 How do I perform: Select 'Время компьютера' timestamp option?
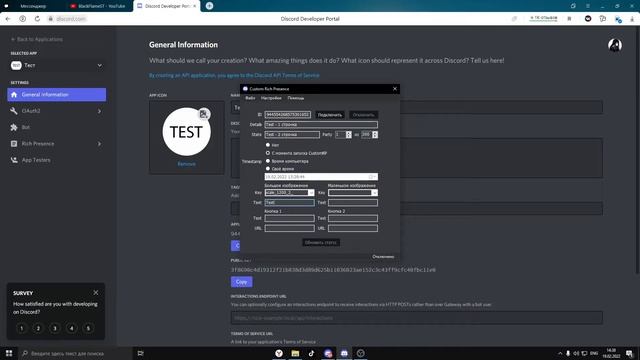point(268,161)
